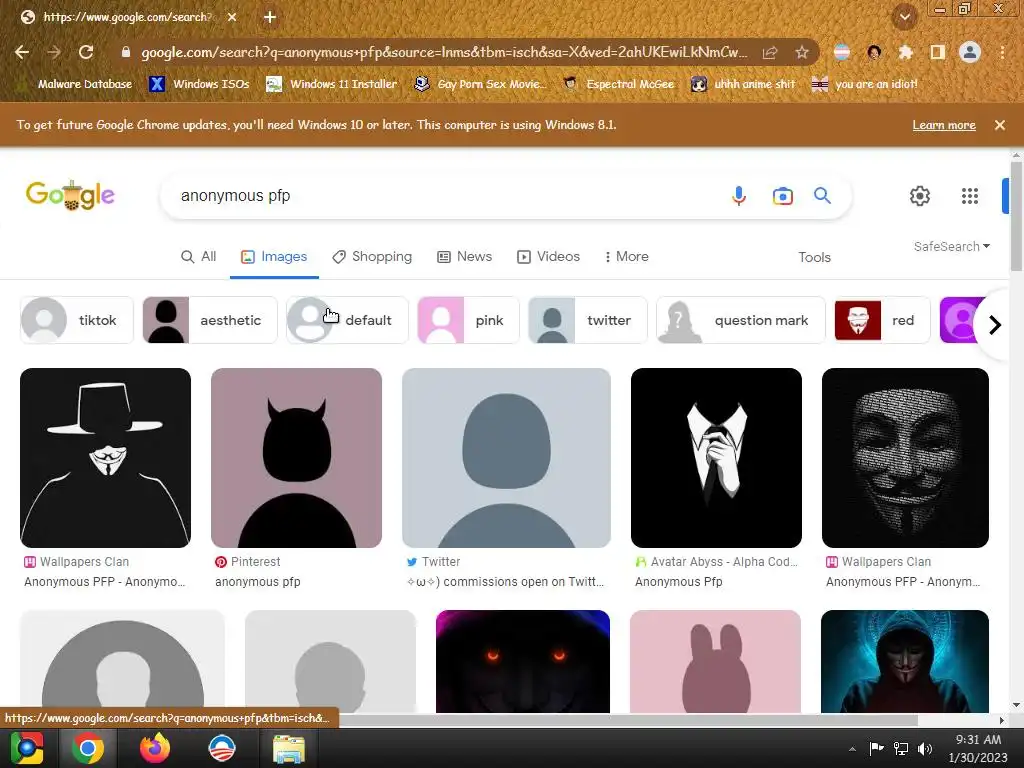1024x768 pixels.
Task: Dismiss the Chrome update notification bar
Action: coord(1000,125)
